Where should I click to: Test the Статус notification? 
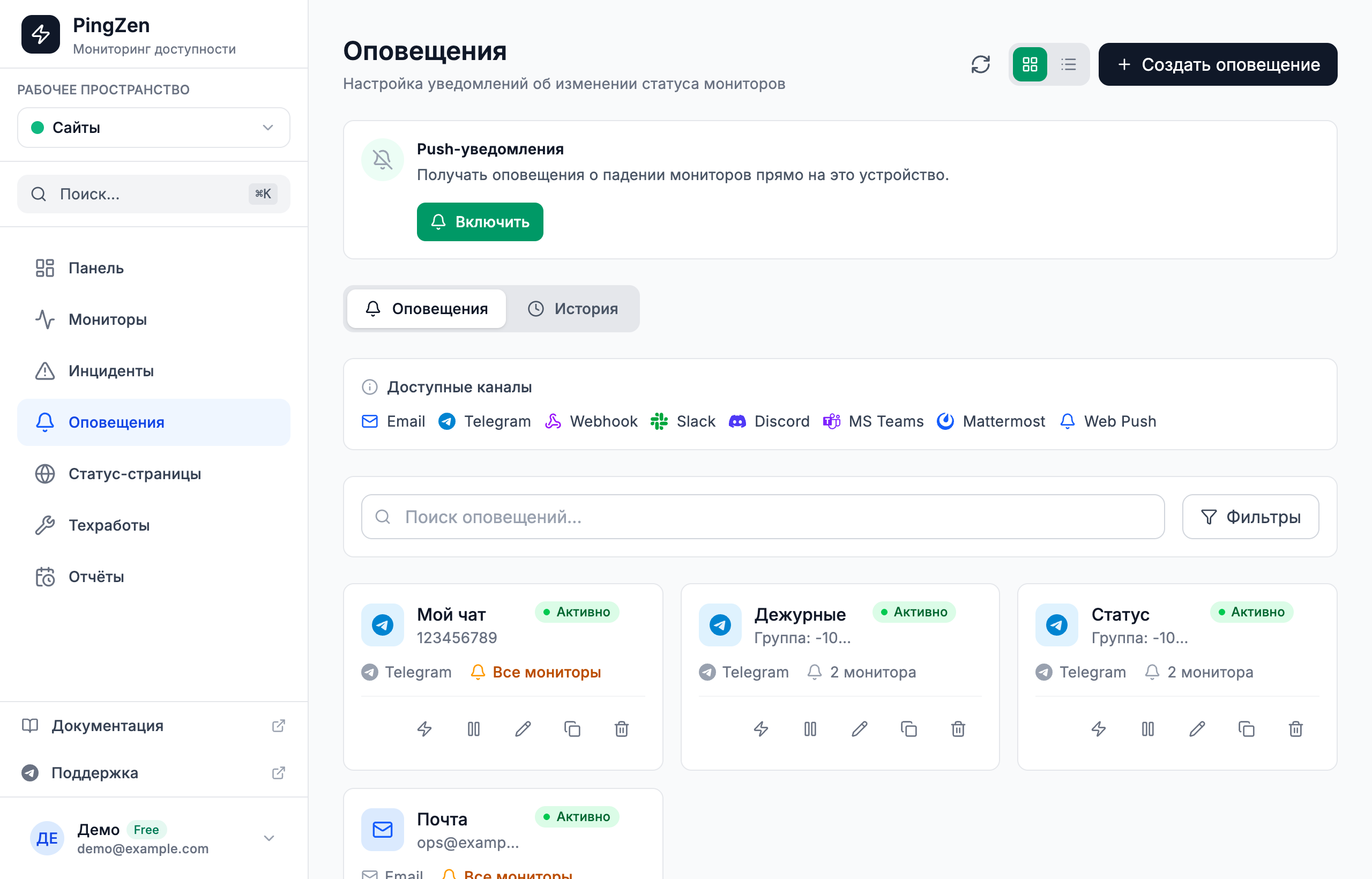[1098, 729]
